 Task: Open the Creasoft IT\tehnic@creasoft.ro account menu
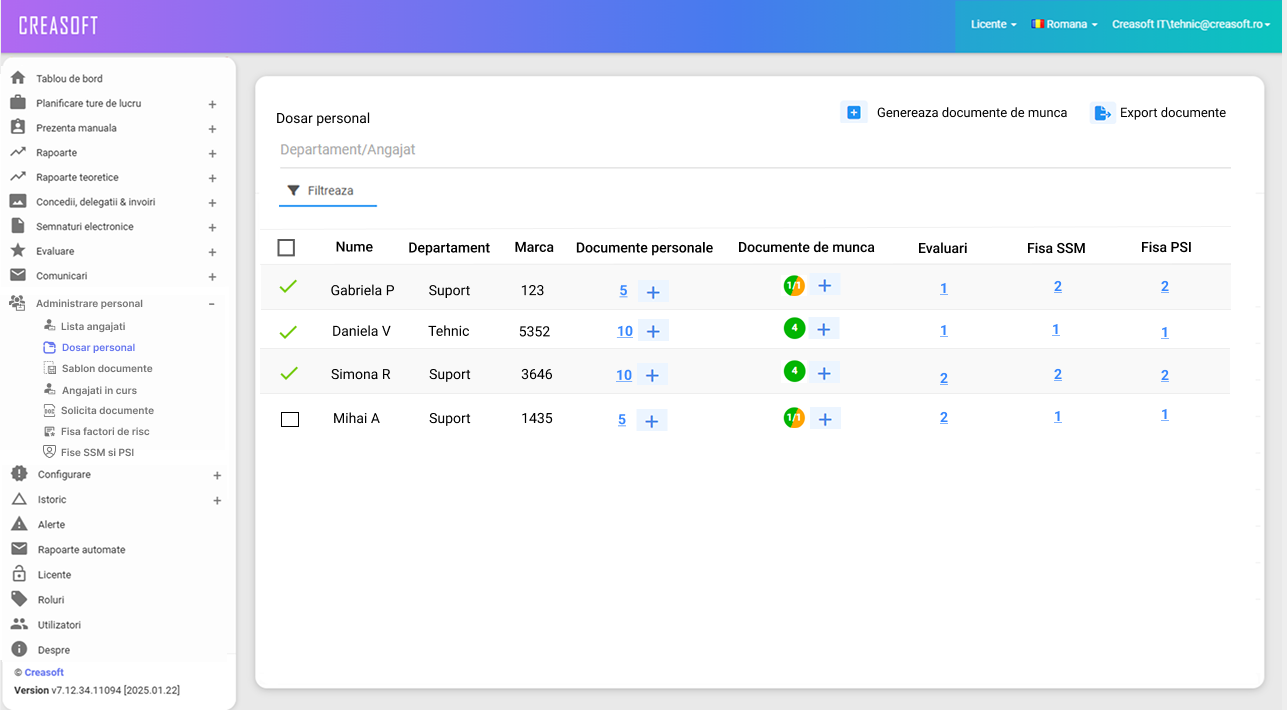point(1191,24)
